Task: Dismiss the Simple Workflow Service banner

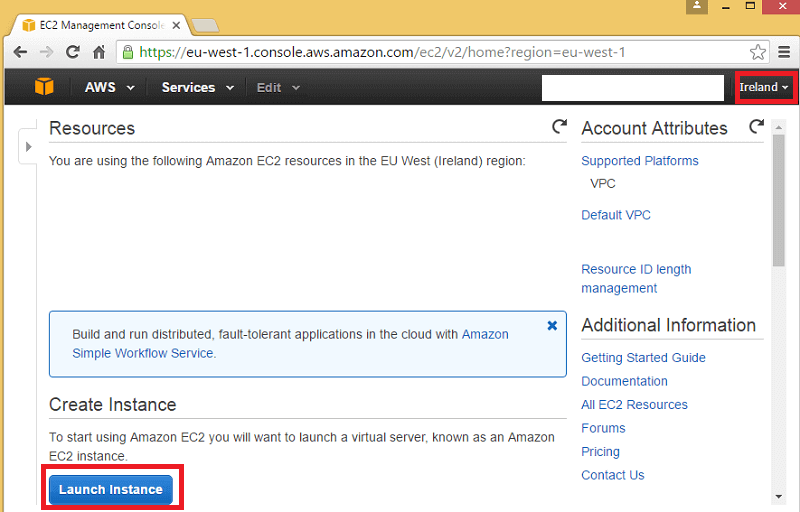Action: [x=552, y=325]
